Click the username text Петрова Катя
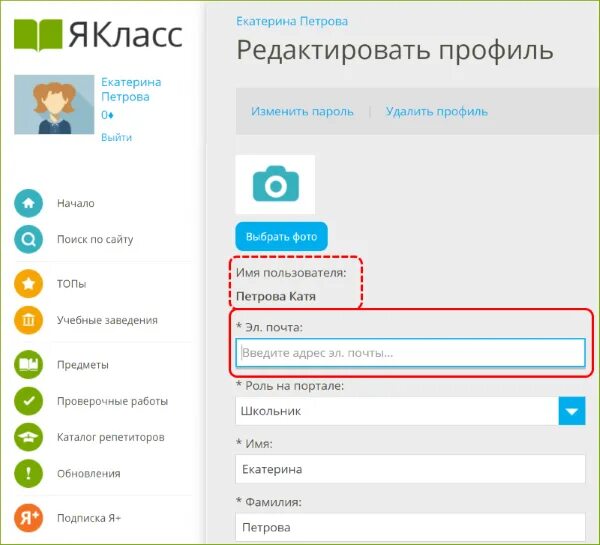The width and height of the screenshot is (600, 545). pos(276,297)
